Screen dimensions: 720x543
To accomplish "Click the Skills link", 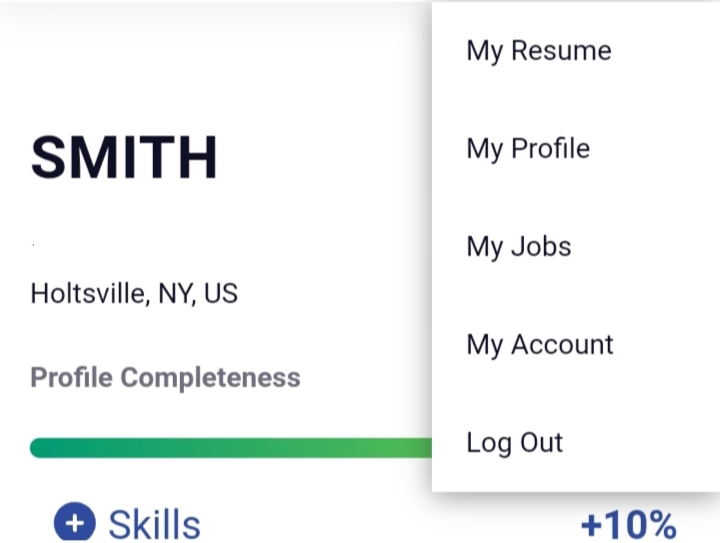I will click(x=154, y=524).
